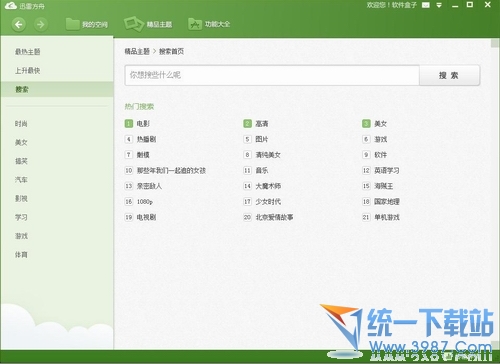500x364 pixels.
Task: Open the title bar dropdown menu arrow
Action: click(439, 5)
